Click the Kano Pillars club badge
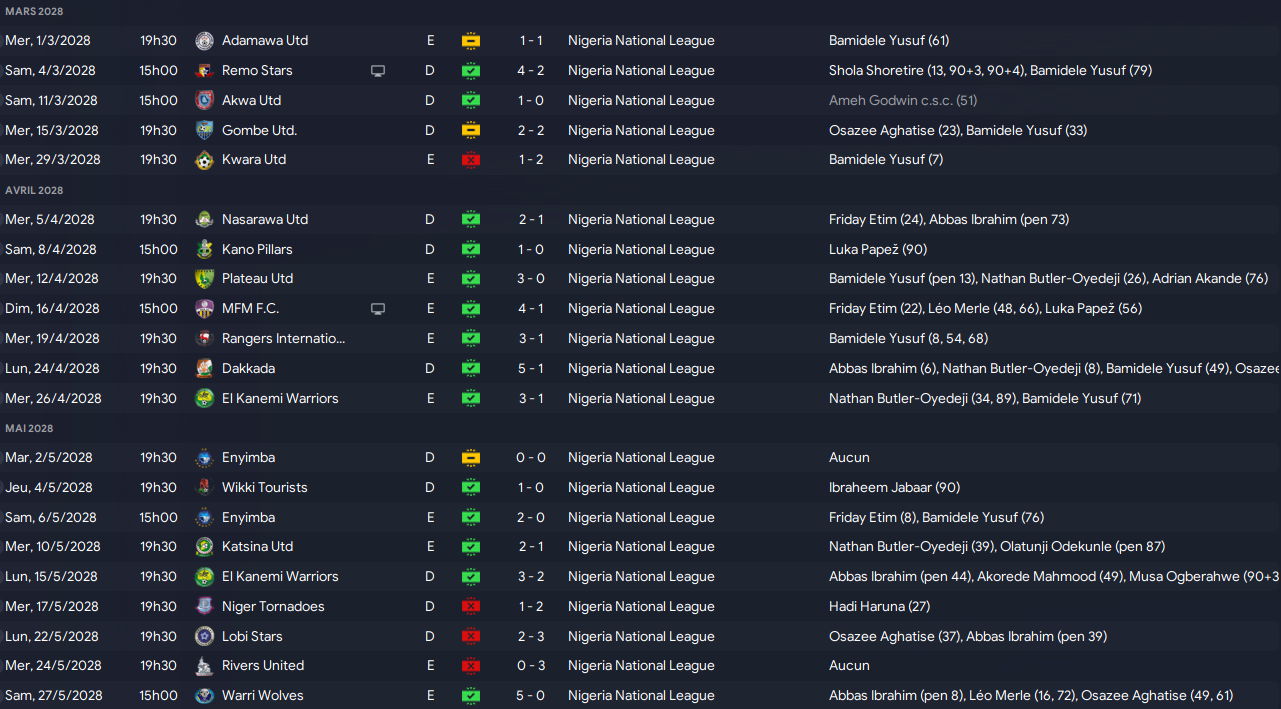Image resolution: width=1281 pixels, height=709 pixels. click(x=205, y=249)
